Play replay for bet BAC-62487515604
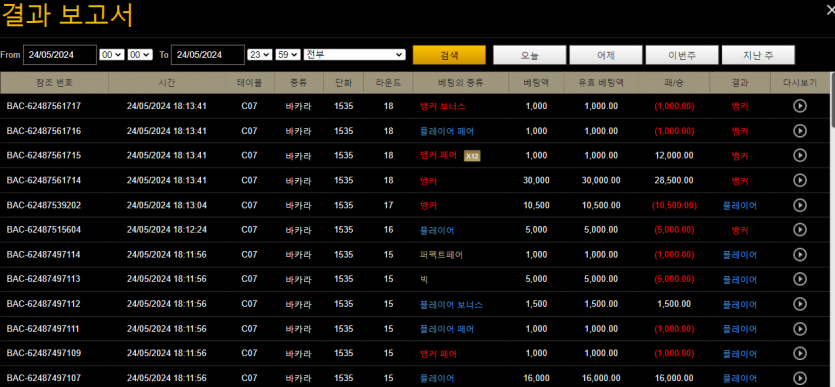Image resolution: width=835 pixels, height=387 pixels. click(799, 229)
